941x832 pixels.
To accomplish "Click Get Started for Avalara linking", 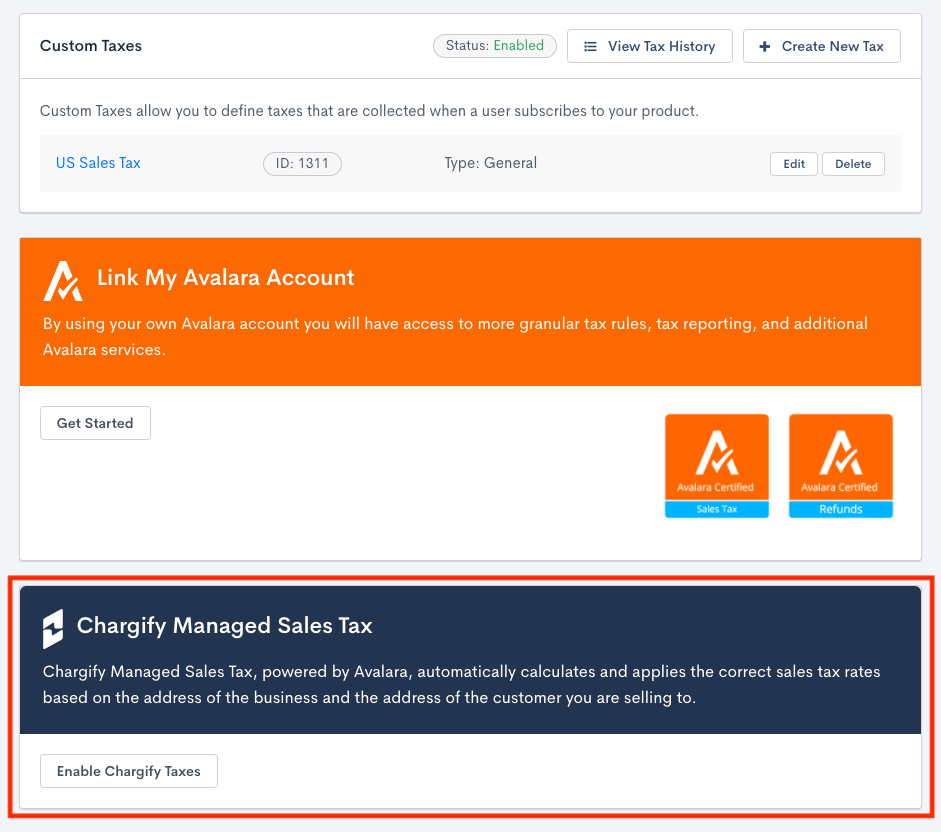I will tap(95, 423).
